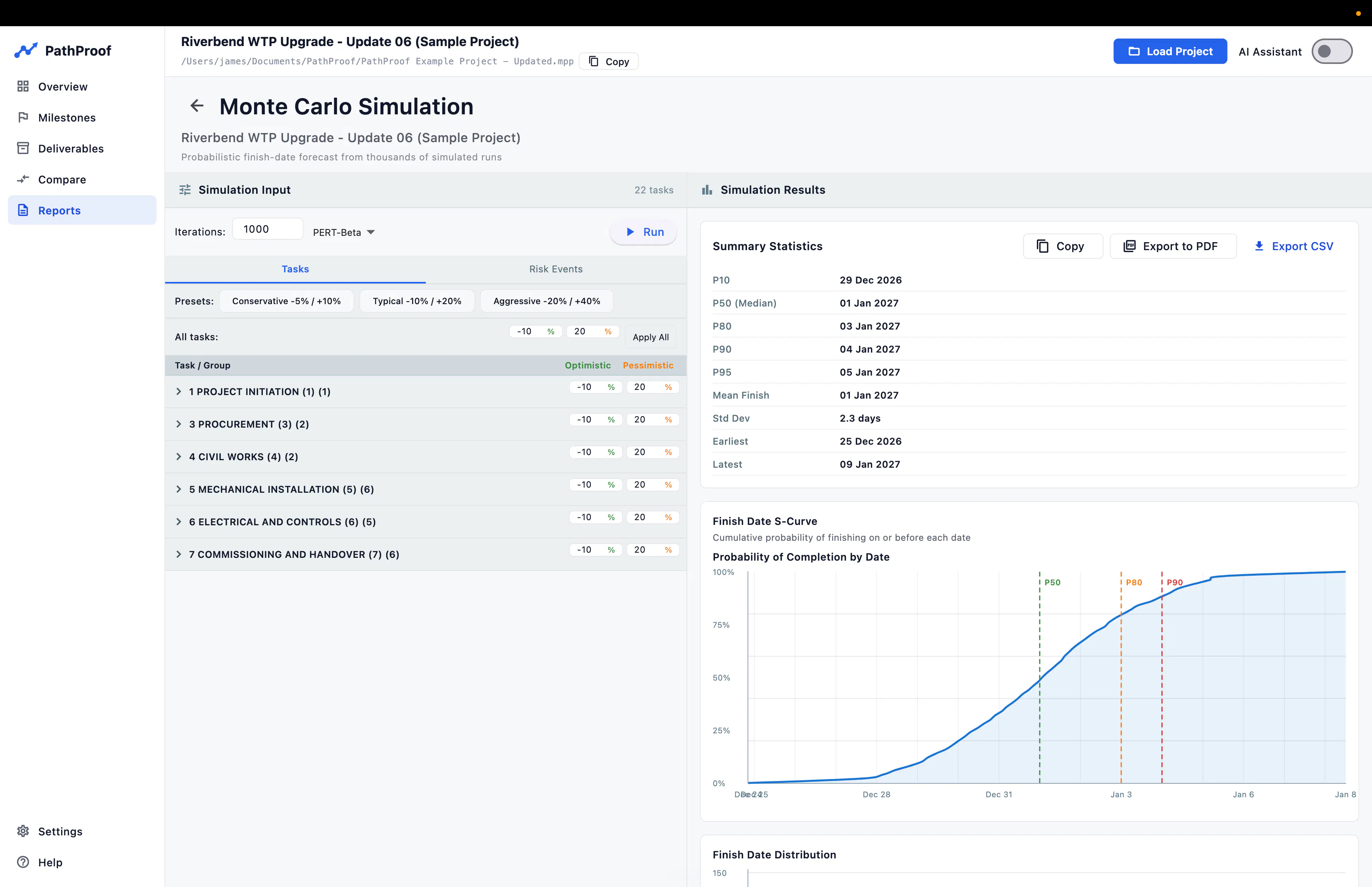Expand the 4 CIVIL WORKS group
Image resolution: width=1372 pixels, height=887 pixels.
(x=179, y=457)
